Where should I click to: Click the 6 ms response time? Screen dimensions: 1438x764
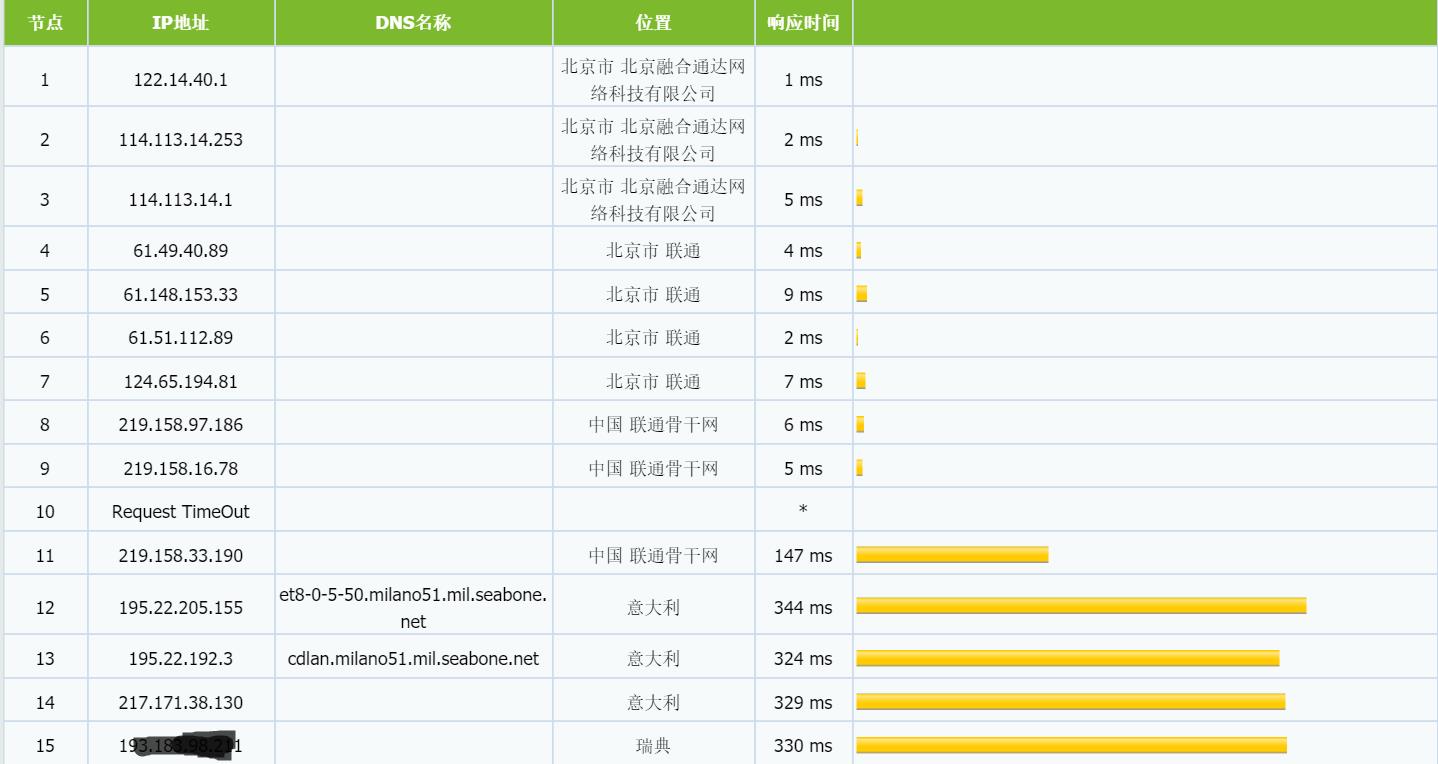[803, 425]
